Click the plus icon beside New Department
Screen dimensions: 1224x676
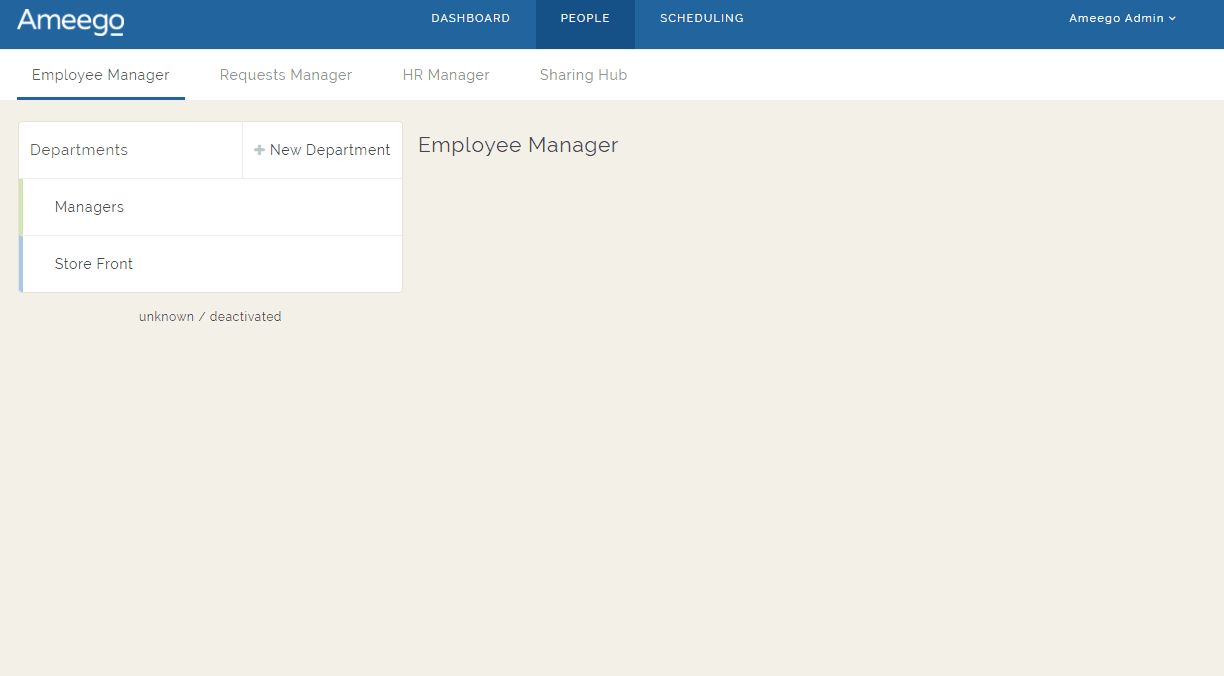(259, 149)
